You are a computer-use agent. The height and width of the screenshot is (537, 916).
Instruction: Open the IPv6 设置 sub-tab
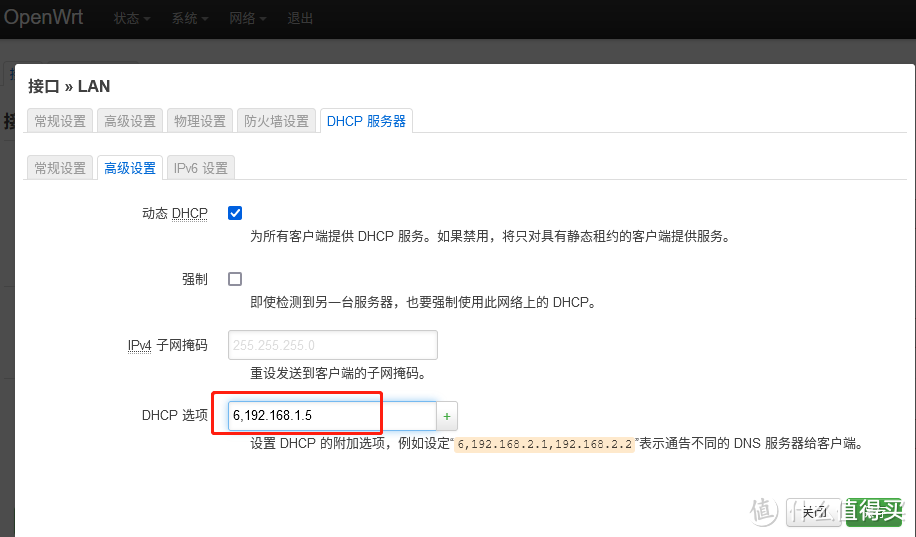(x=200, y=168)
